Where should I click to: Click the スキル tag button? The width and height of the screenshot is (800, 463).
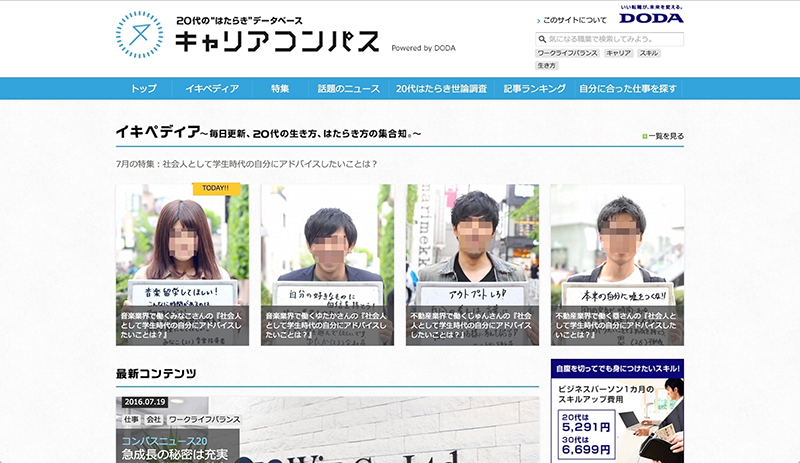649,52
